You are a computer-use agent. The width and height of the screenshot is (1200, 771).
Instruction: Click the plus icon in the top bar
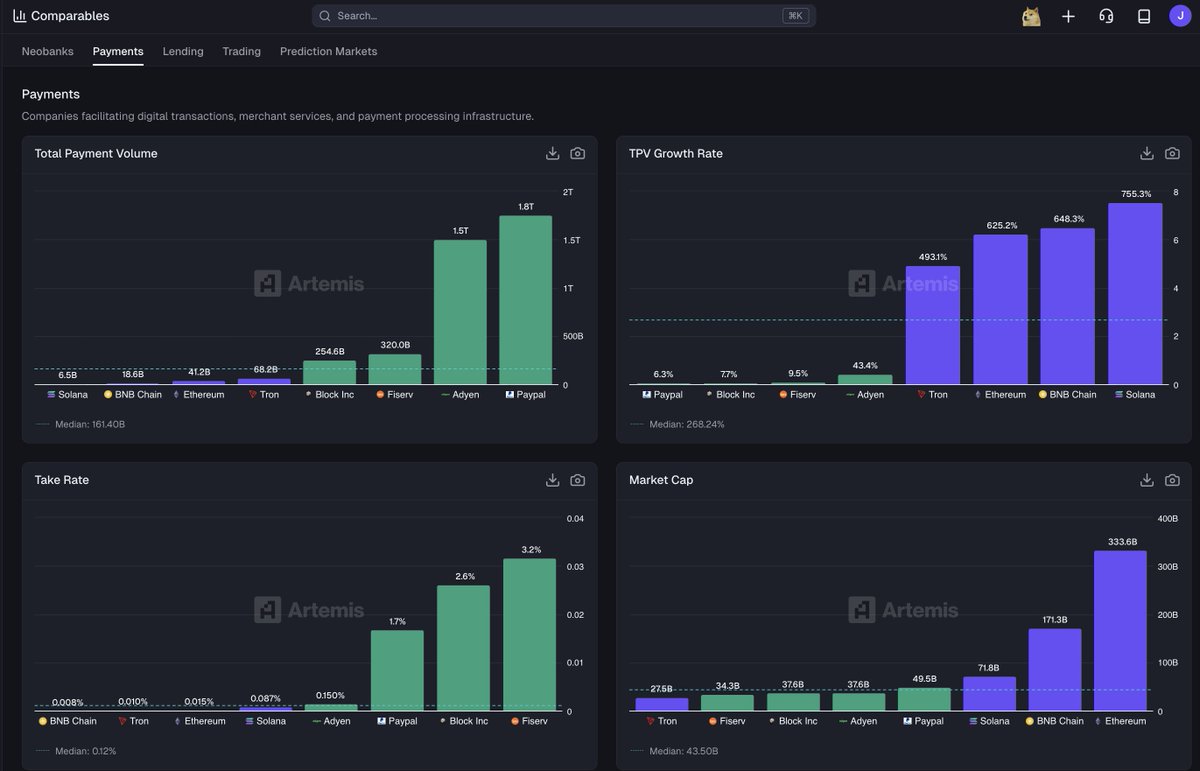[1068, 16]
